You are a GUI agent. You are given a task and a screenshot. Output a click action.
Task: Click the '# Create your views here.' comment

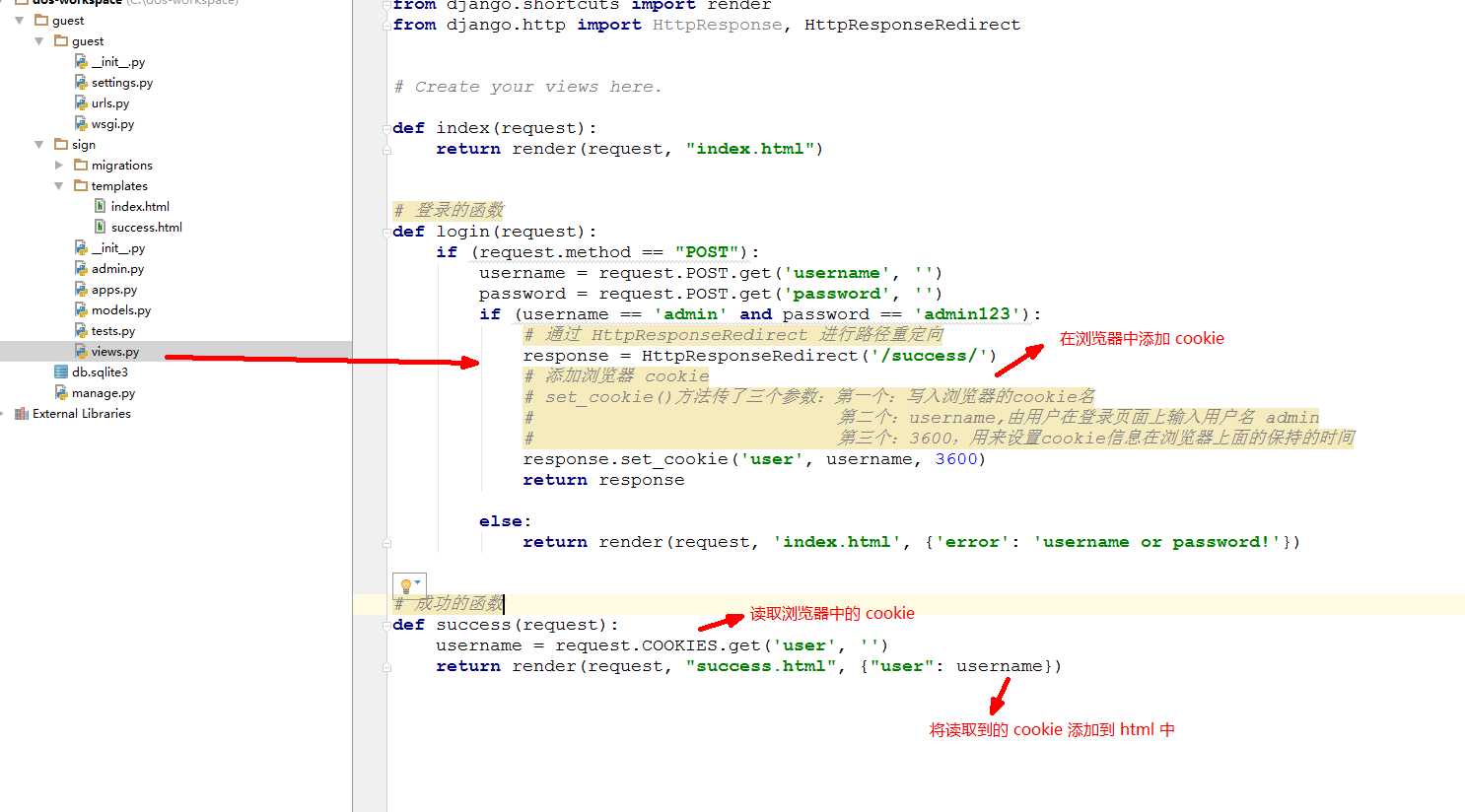(x=527, y=87)
